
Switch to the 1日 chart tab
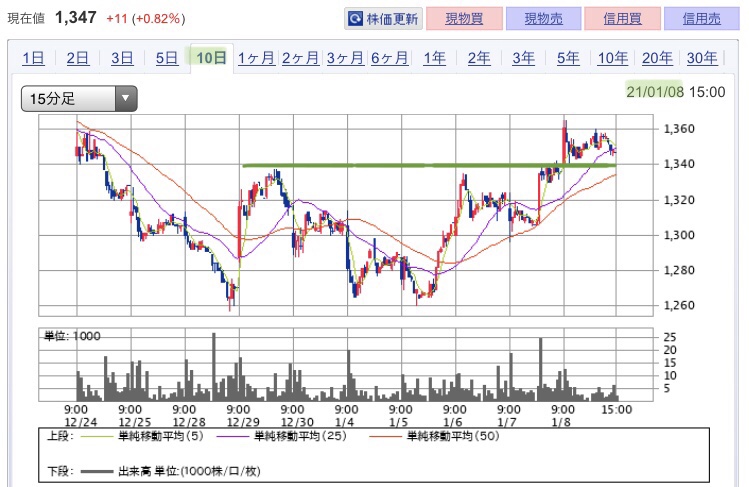pos(33,58)
